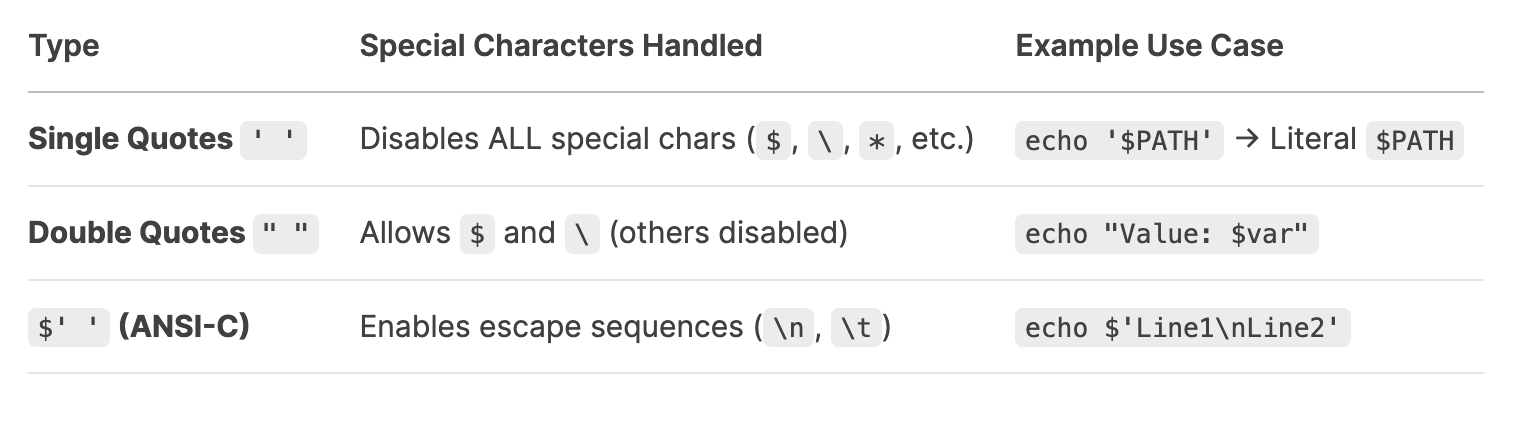Select the (ANSI-C) label text
The height and width of the screenshot is (430, 1522).
[184, 327]
